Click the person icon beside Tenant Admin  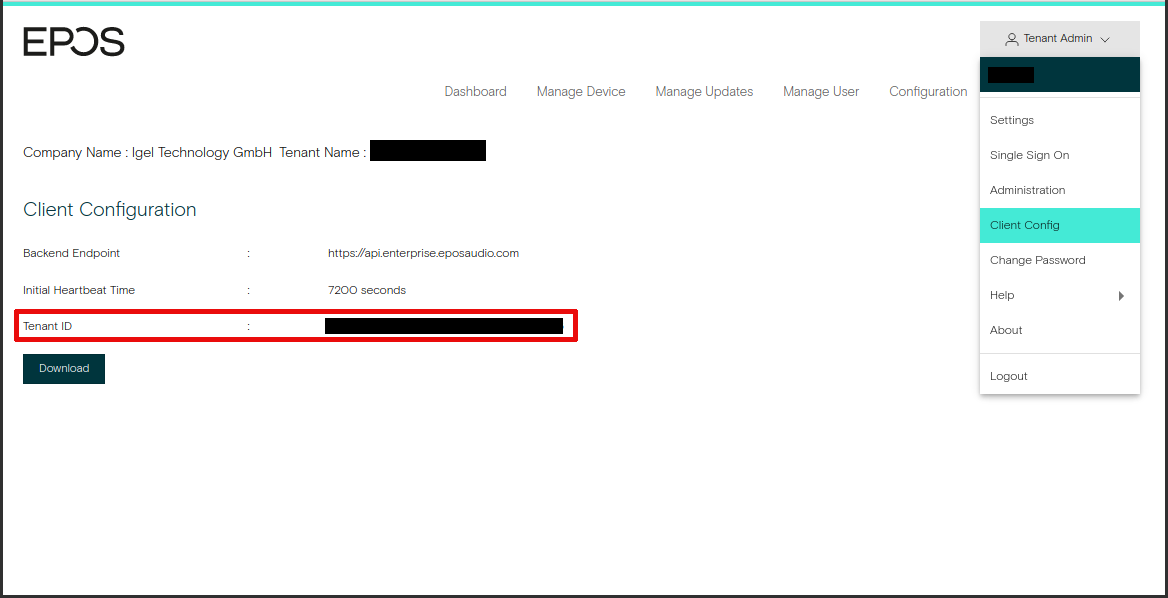click(1010, 38)
